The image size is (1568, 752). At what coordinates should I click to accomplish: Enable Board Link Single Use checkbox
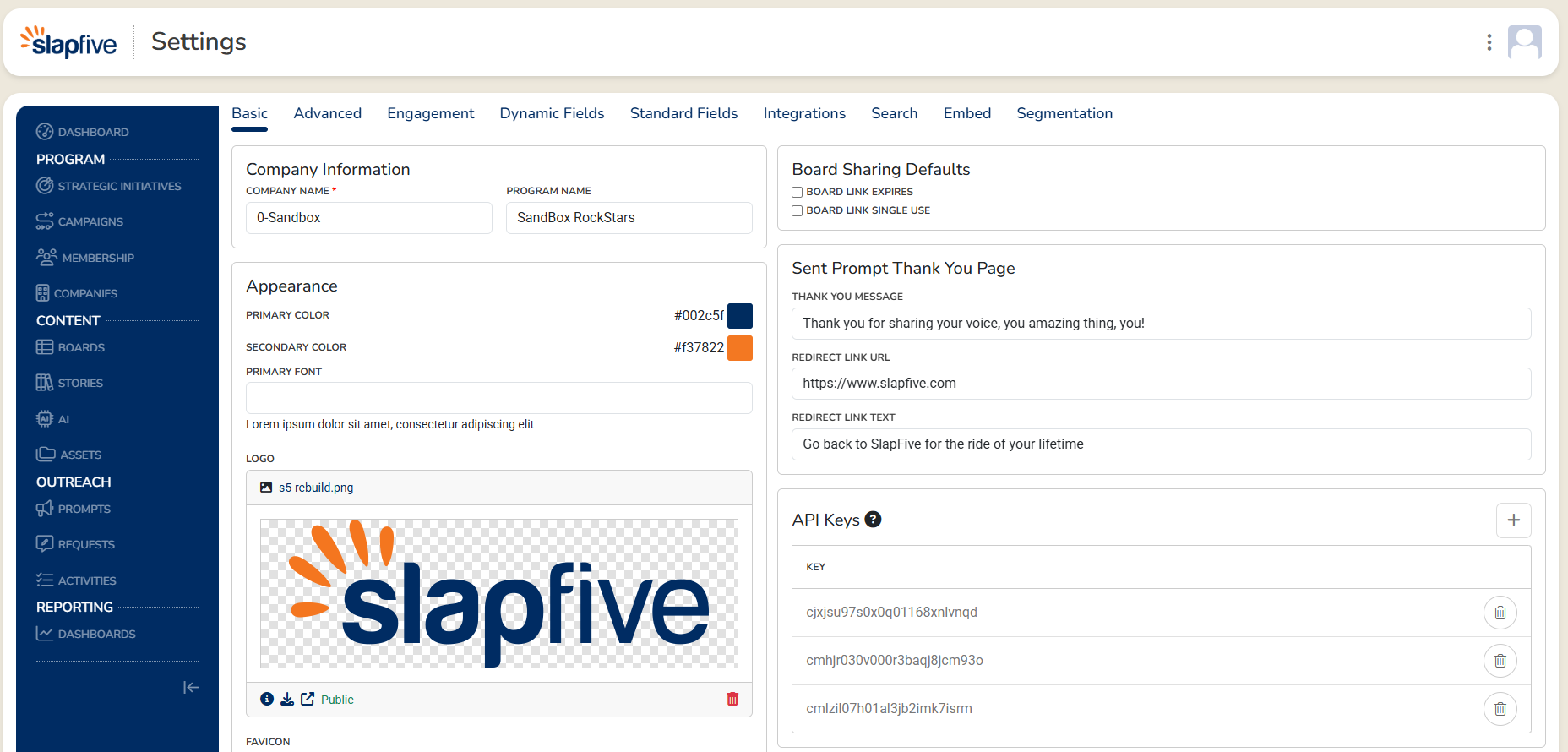coord(797,210)
